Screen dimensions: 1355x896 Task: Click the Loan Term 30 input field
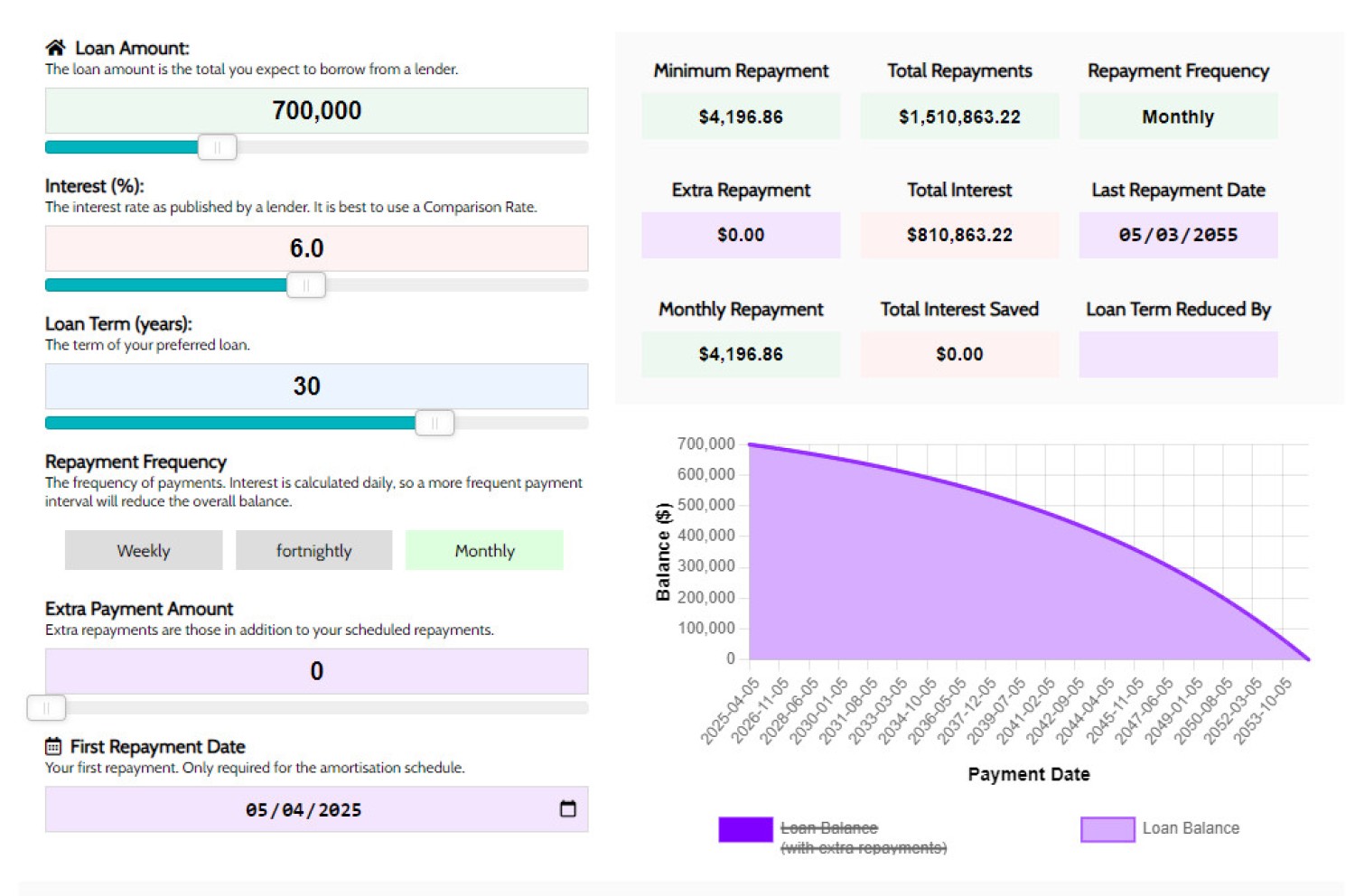pyautogui.click(x=316, y=387)
